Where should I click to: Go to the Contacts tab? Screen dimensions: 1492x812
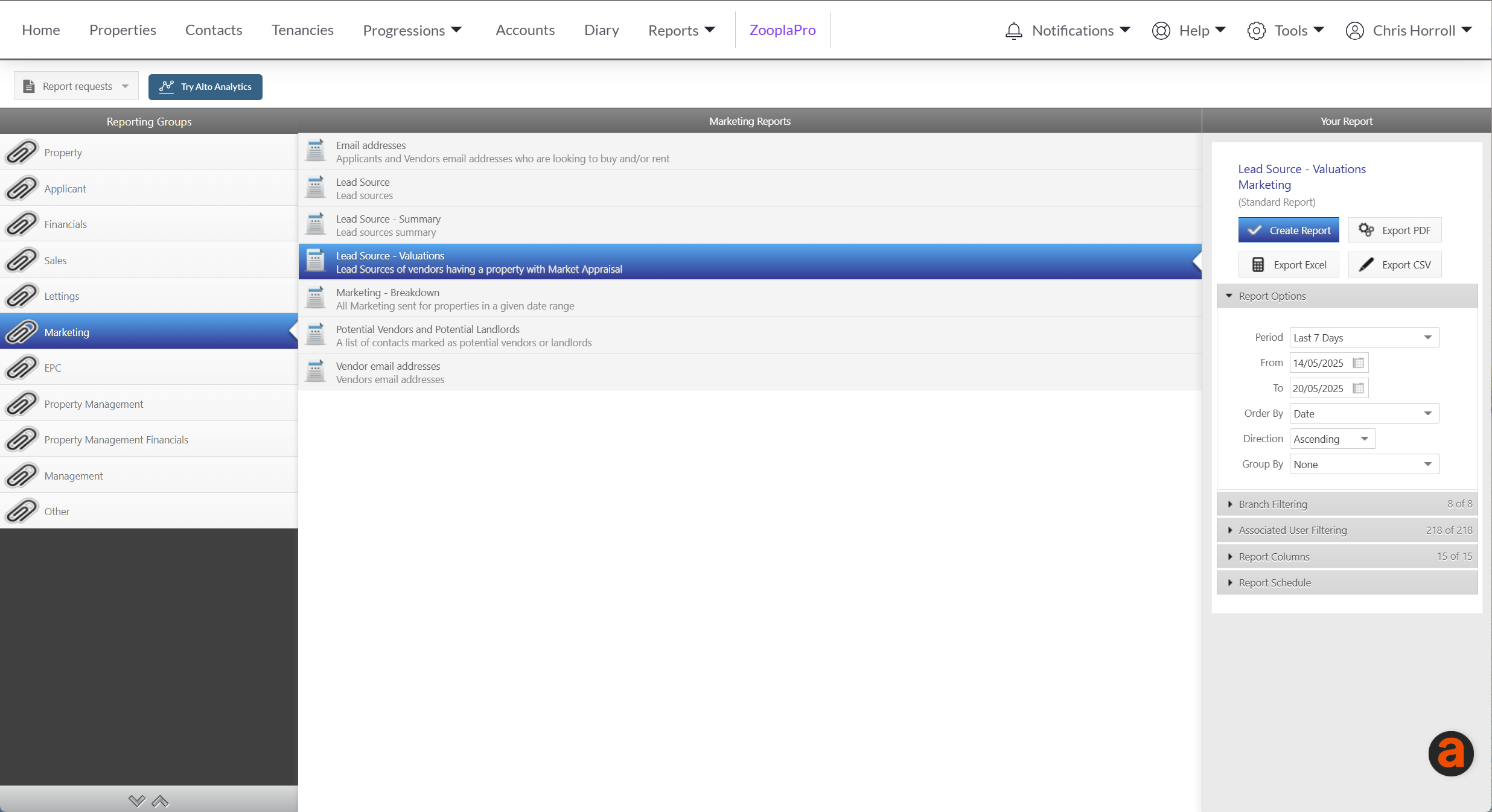pyautogui.click(x=214, y=30)
